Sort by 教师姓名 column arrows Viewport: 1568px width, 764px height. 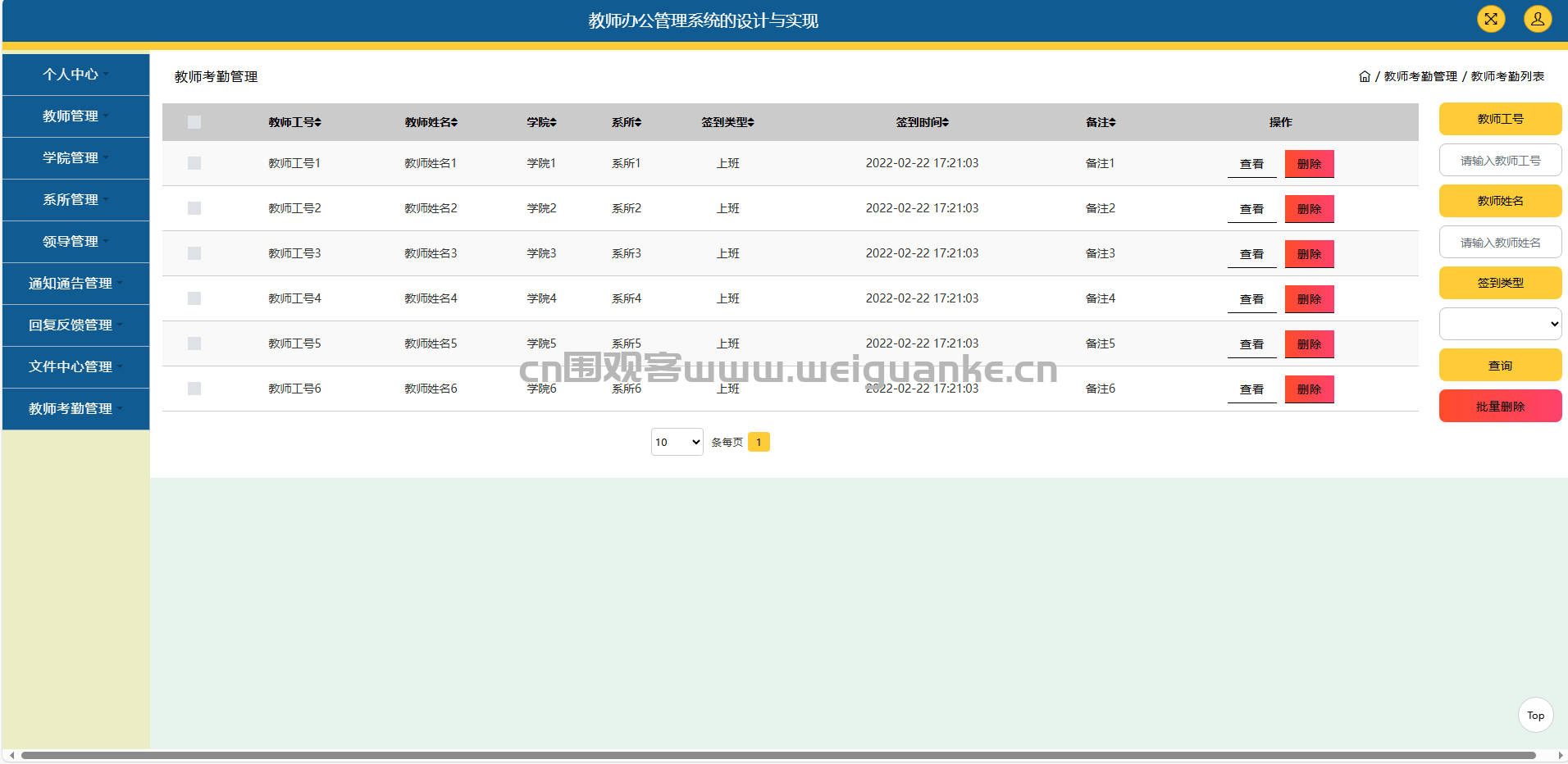[454, 122]
